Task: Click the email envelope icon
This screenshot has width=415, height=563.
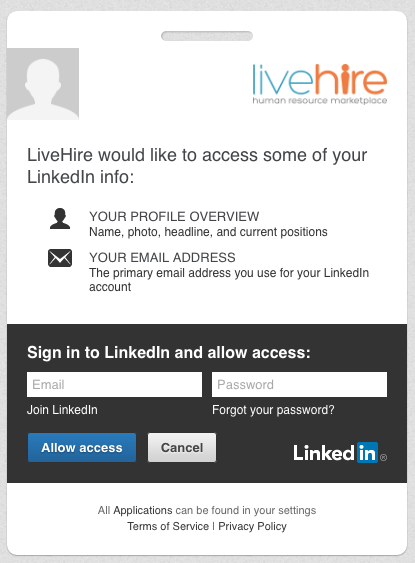Action: 60,258
